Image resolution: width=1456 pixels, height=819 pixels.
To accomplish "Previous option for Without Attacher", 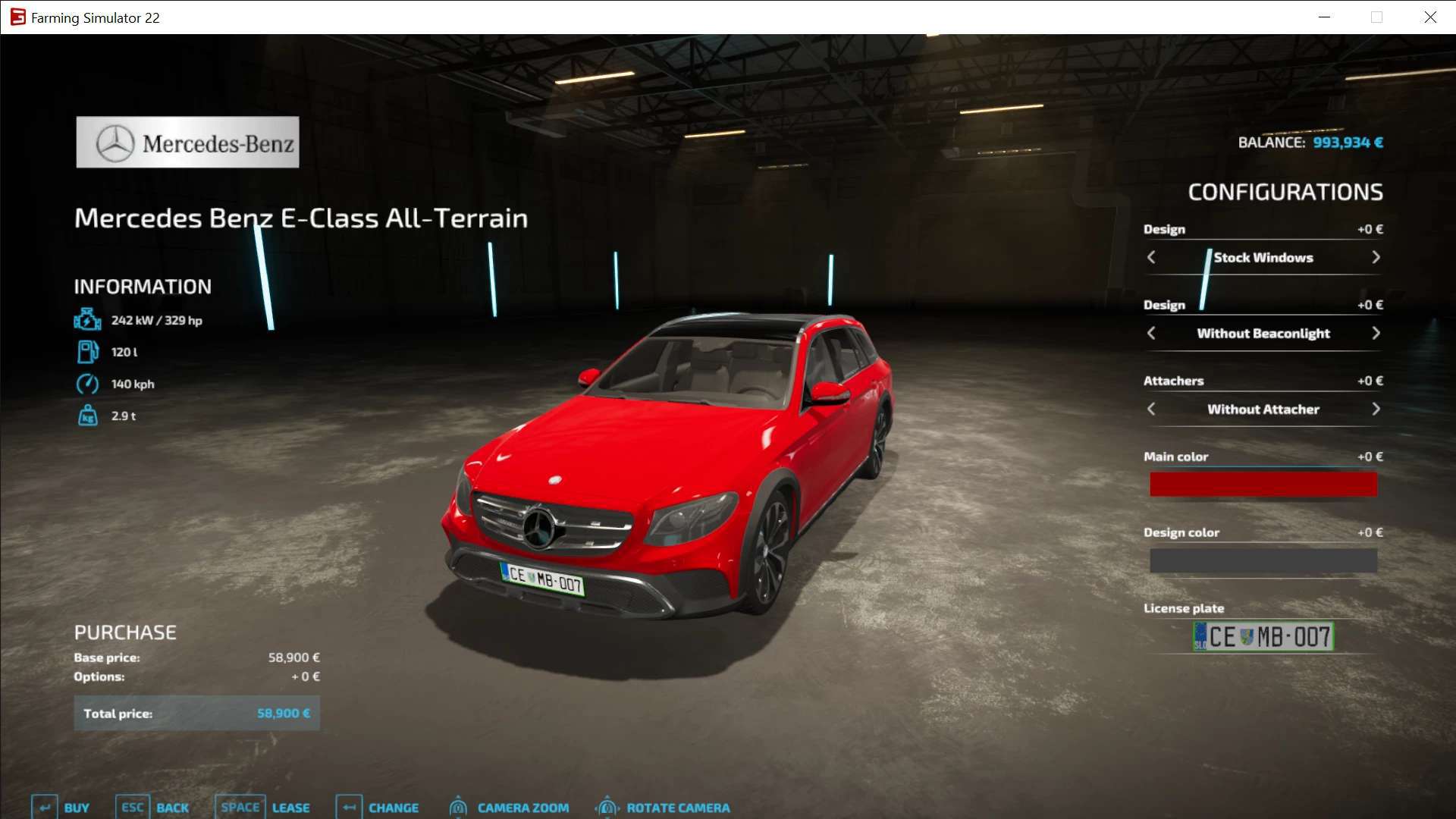I will (x=1151, y=409).
